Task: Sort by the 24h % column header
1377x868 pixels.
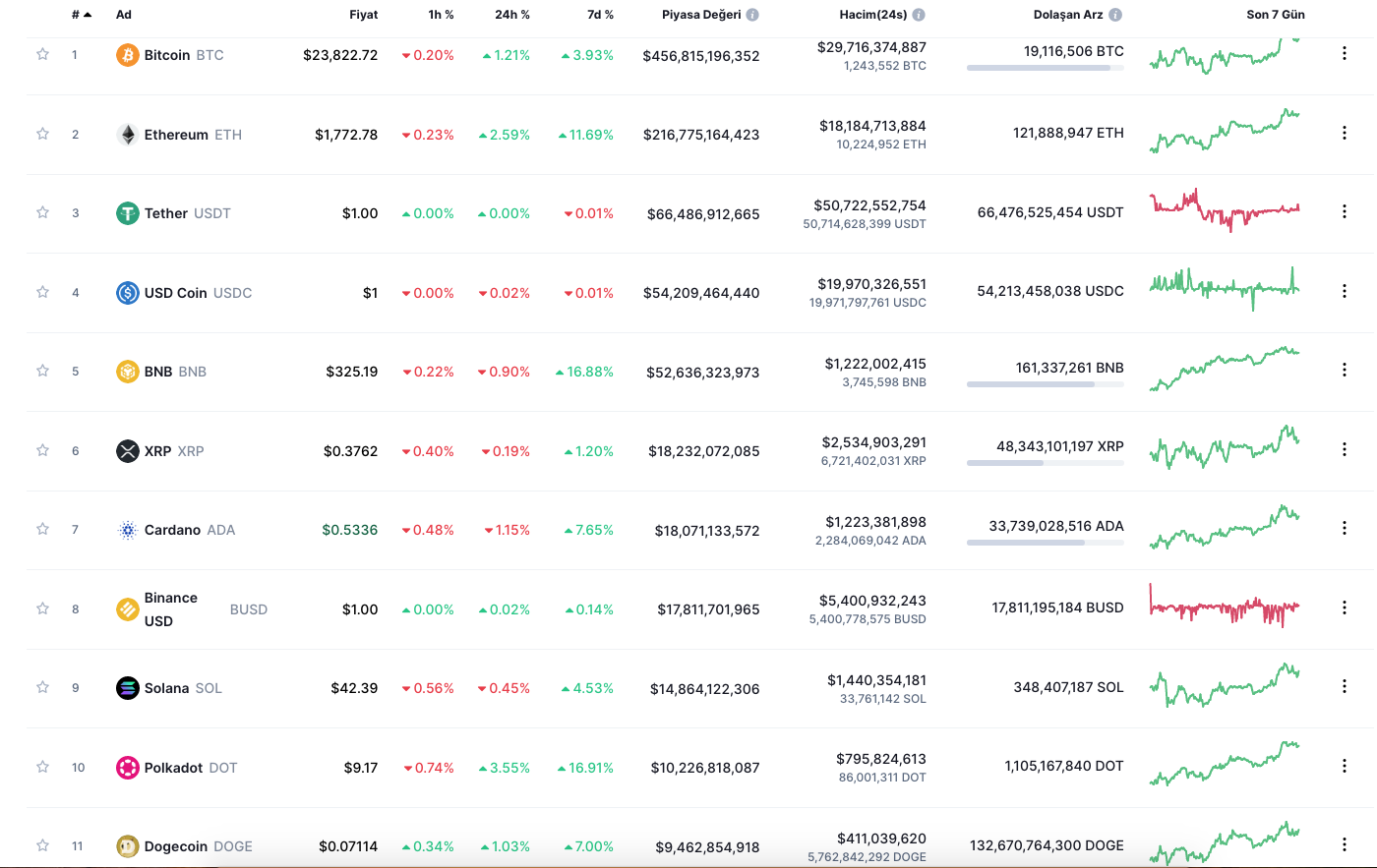Action: coord(511,15)
